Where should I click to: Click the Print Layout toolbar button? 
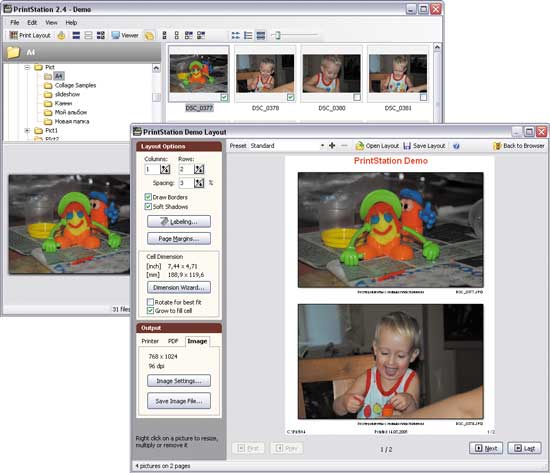pyautogui.click(x=30, y=35)
